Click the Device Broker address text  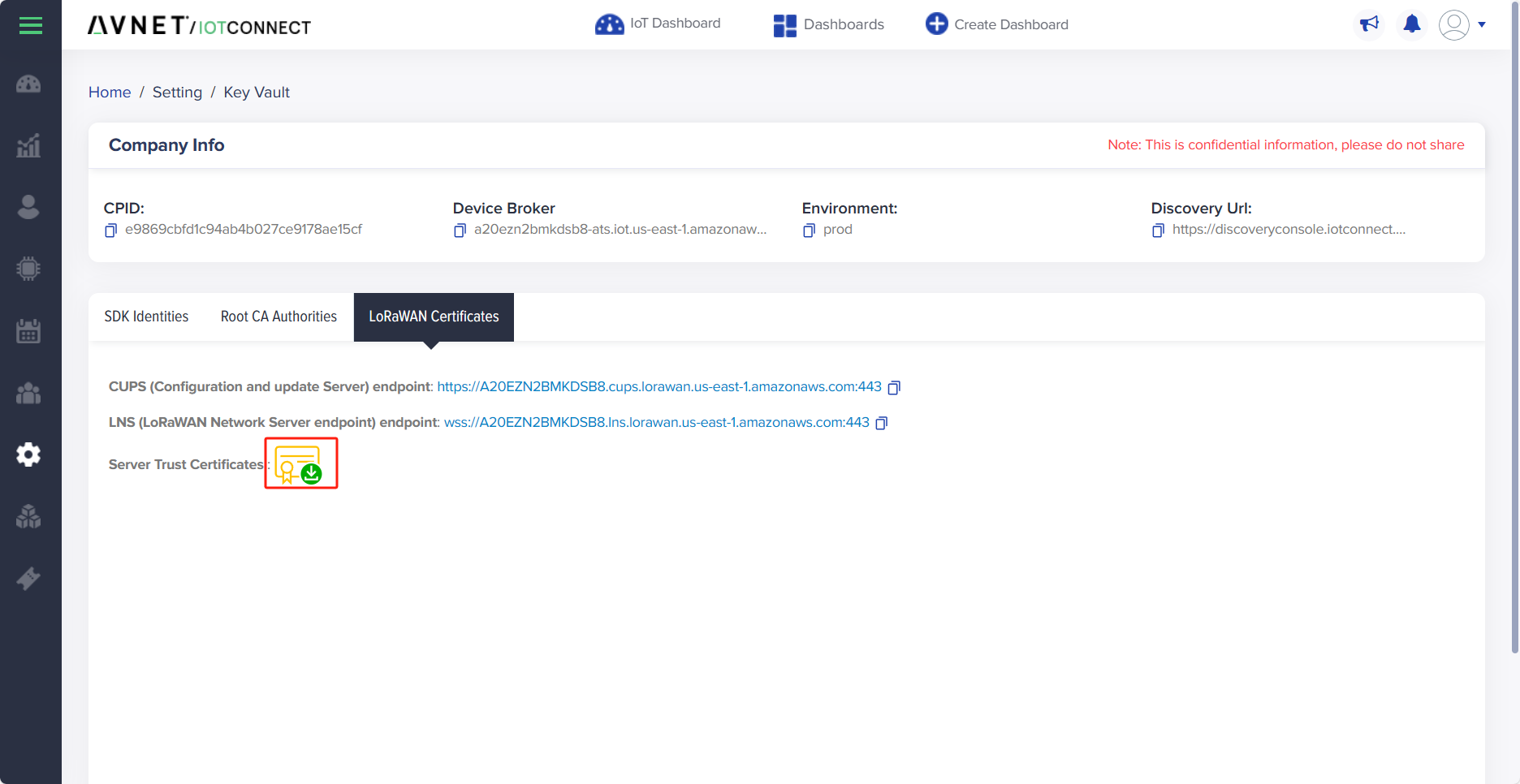click(620, 230)
